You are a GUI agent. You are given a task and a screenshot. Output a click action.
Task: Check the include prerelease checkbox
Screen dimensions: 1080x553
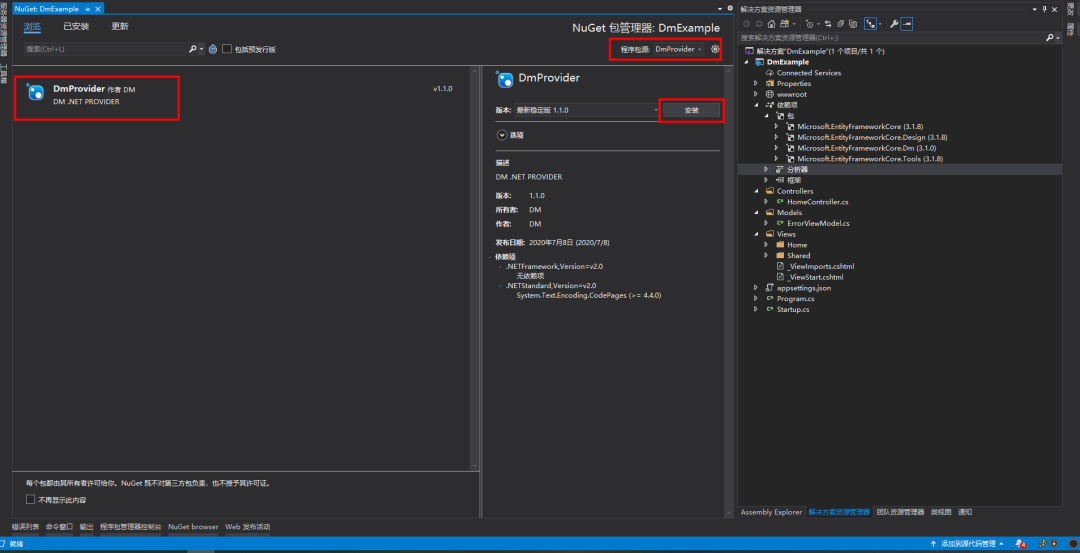(227, 49)
